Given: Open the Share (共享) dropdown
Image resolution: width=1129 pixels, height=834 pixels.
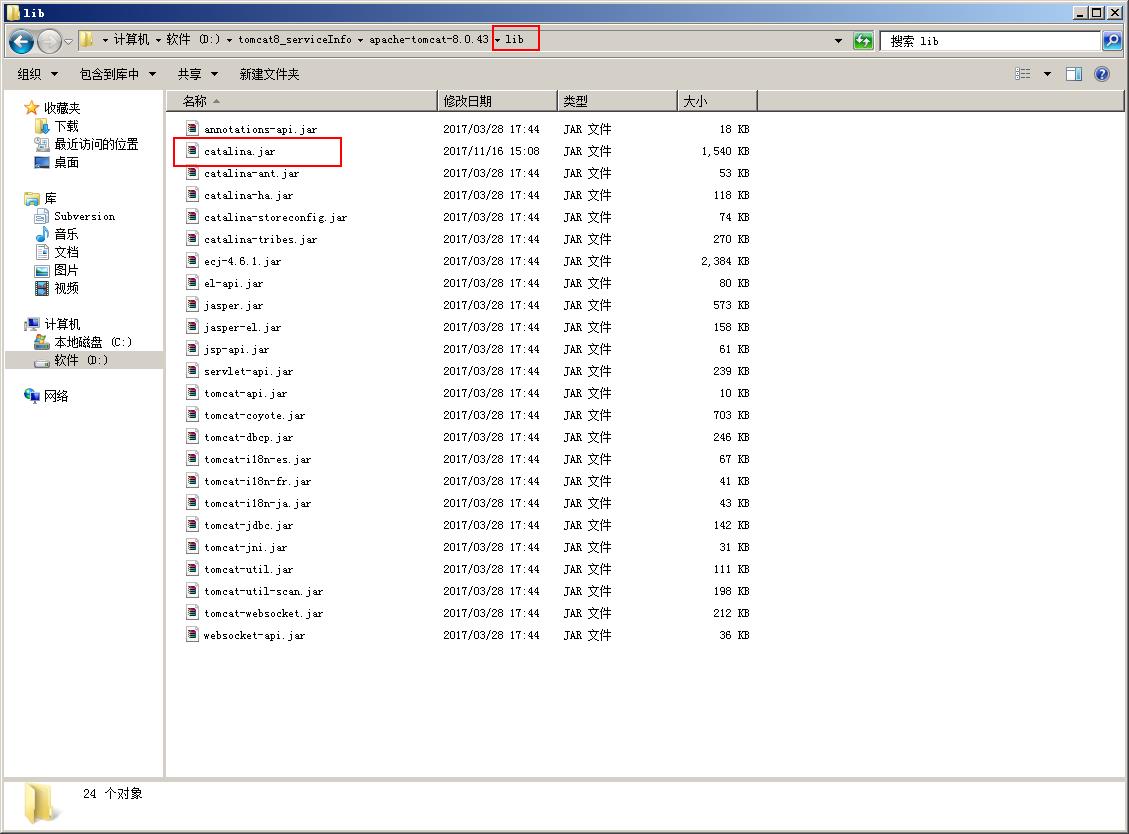Looking at the screenshot, I should pyautogui.click(x=197, y=74).
